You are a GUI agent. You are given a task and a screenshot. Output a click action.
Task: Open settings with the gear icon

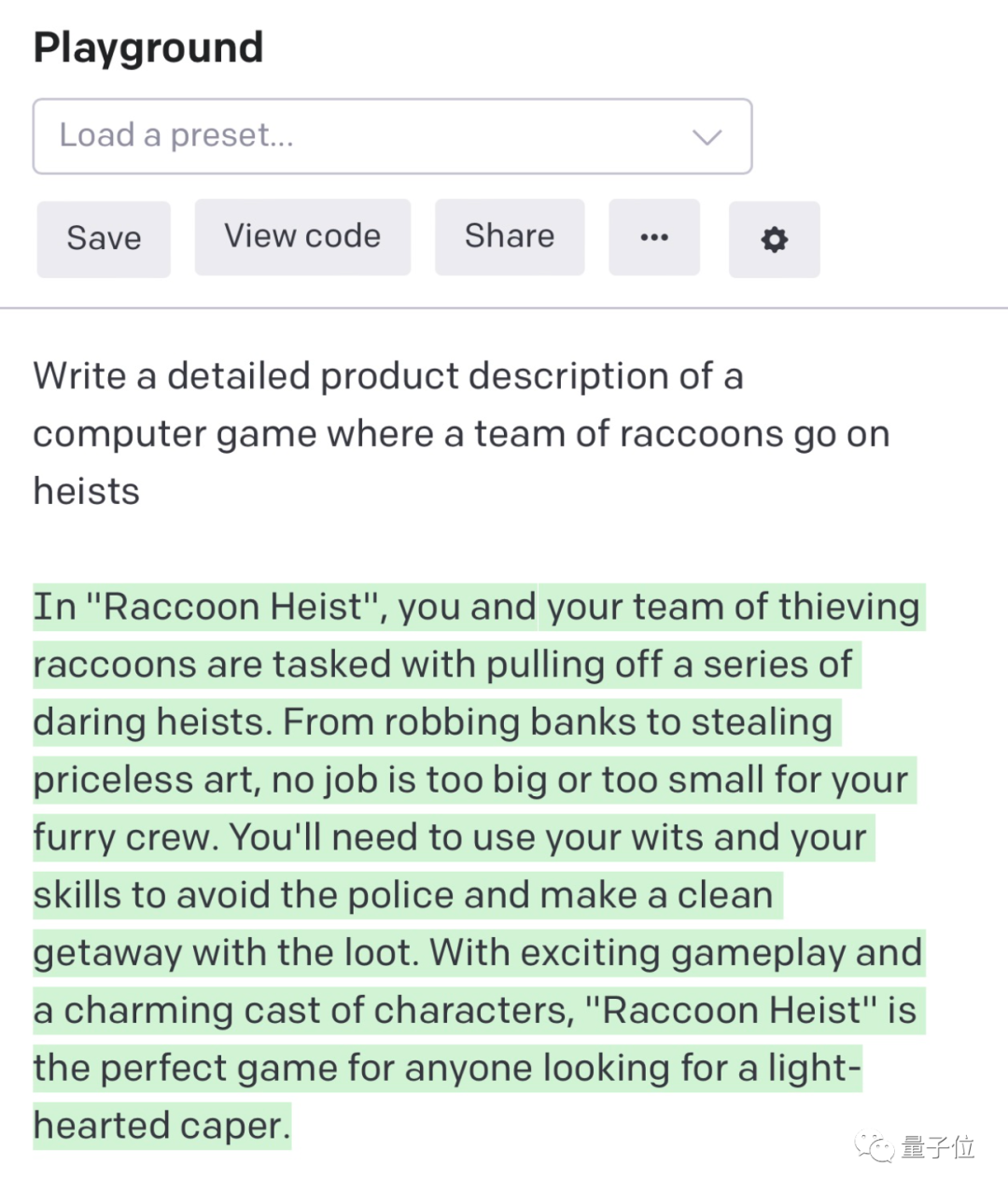(774, 239)
